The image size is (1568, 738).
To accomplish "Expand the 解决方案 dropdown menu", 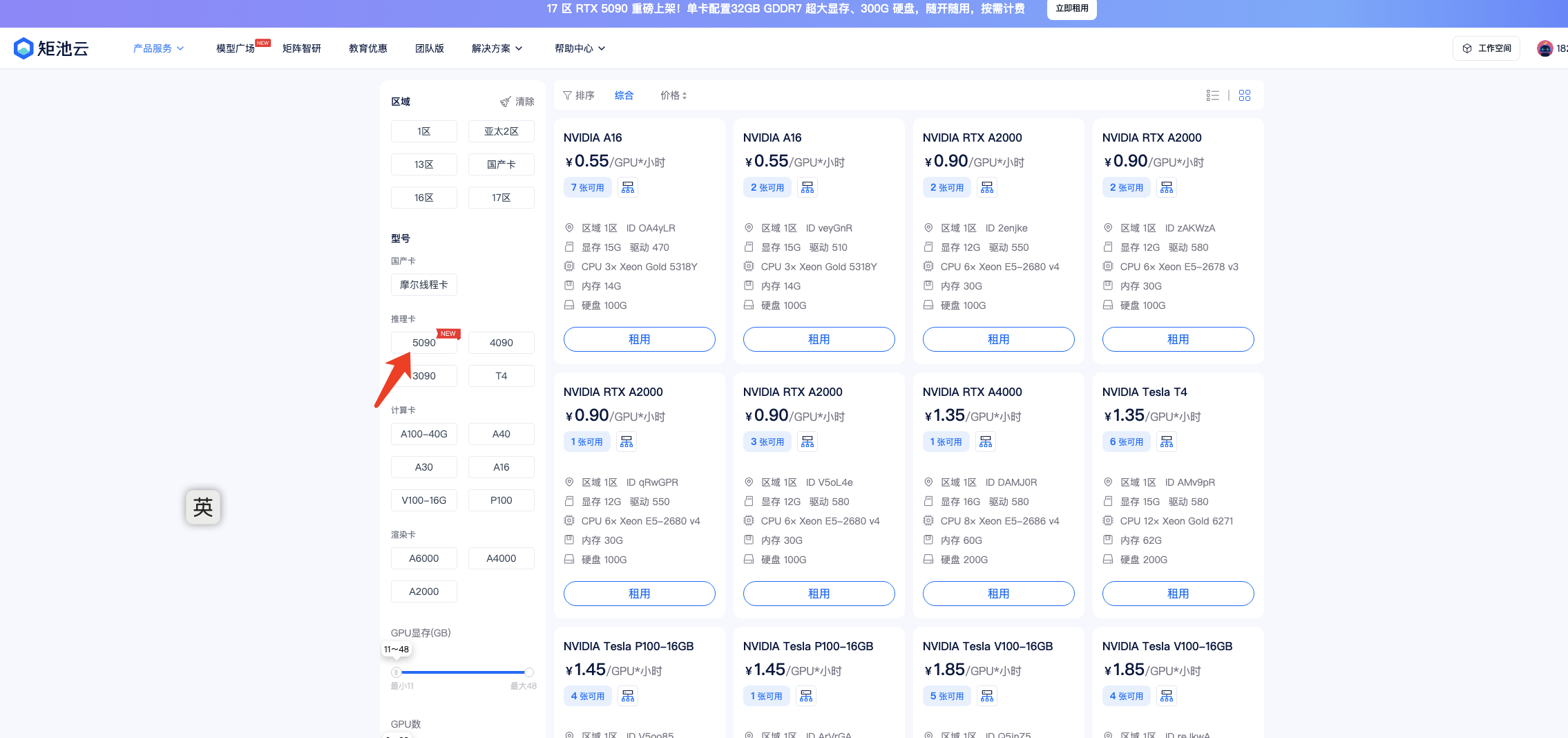I will pos(497,48).
